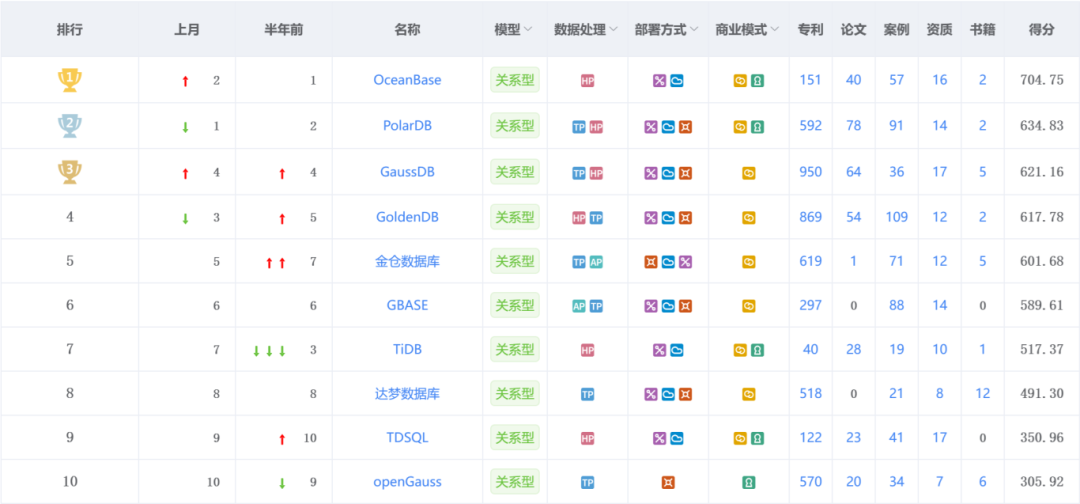Click the AP icon in 金仓数据库 row

tap(596, 262)
